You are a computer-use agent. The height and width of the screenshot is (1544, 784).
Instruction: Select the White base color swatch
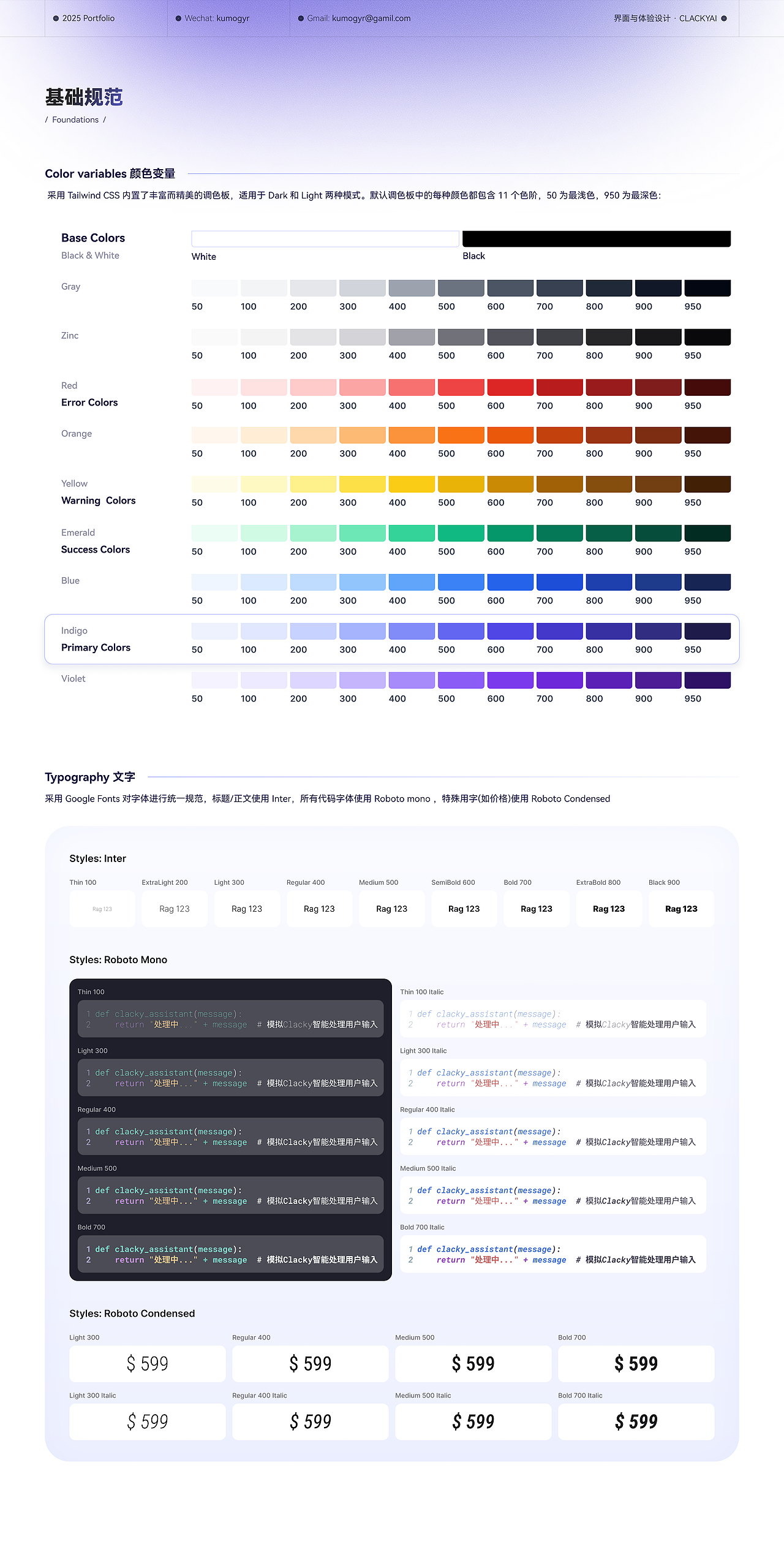325,239
